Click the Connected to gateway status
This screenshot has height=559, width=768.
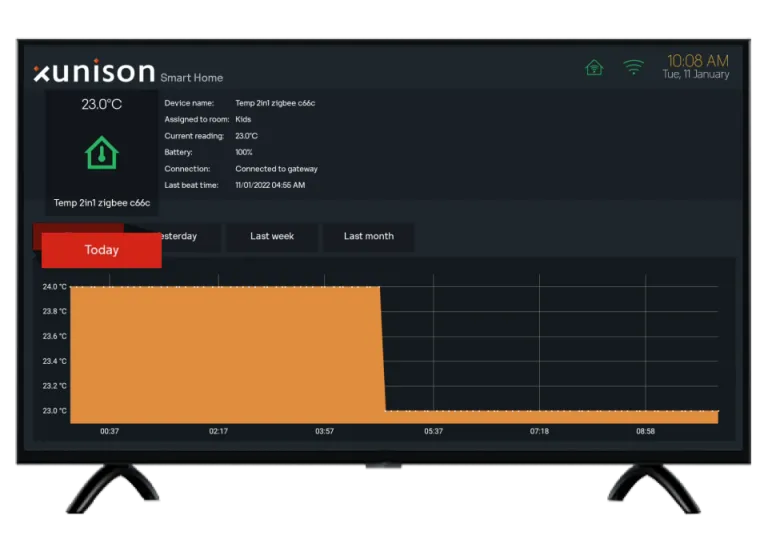pos(276,169)
